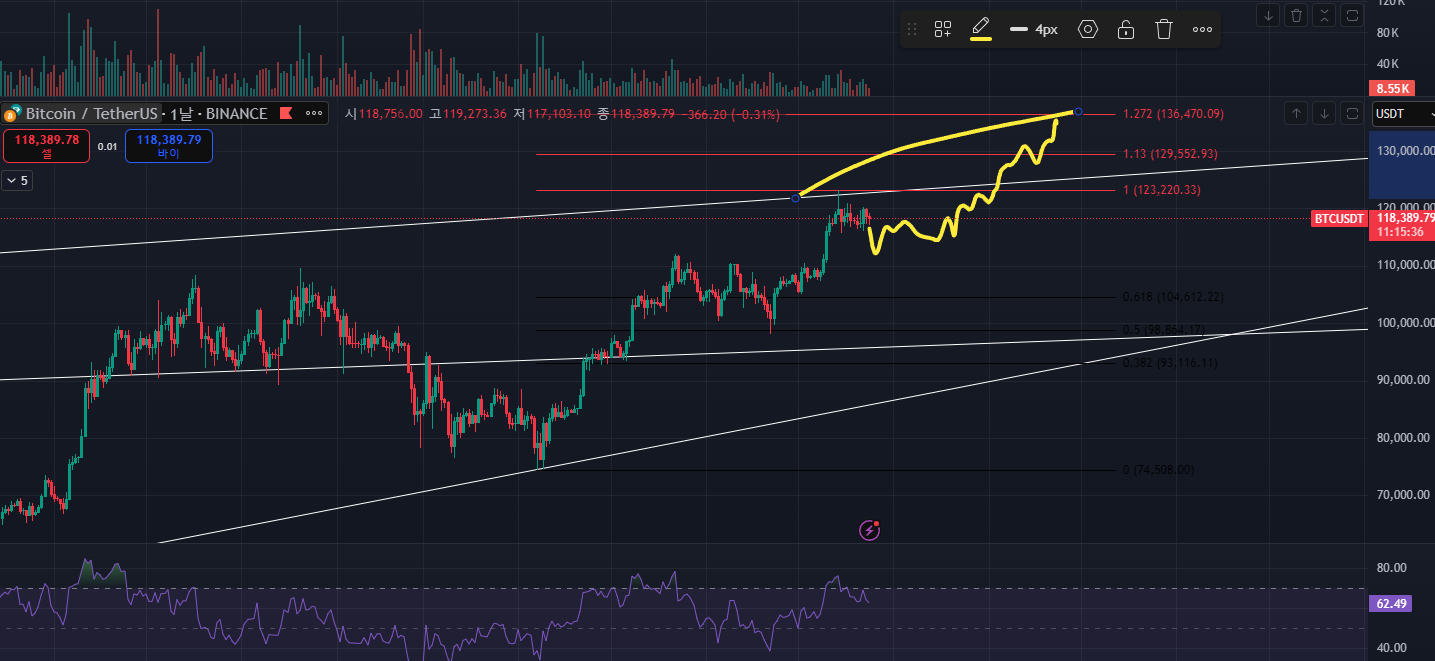Viewport: 1435px width, 661px height.
Task: Click the 130,000.00 price scale label
Action: pyautogui.click(x=1405, y=151)
